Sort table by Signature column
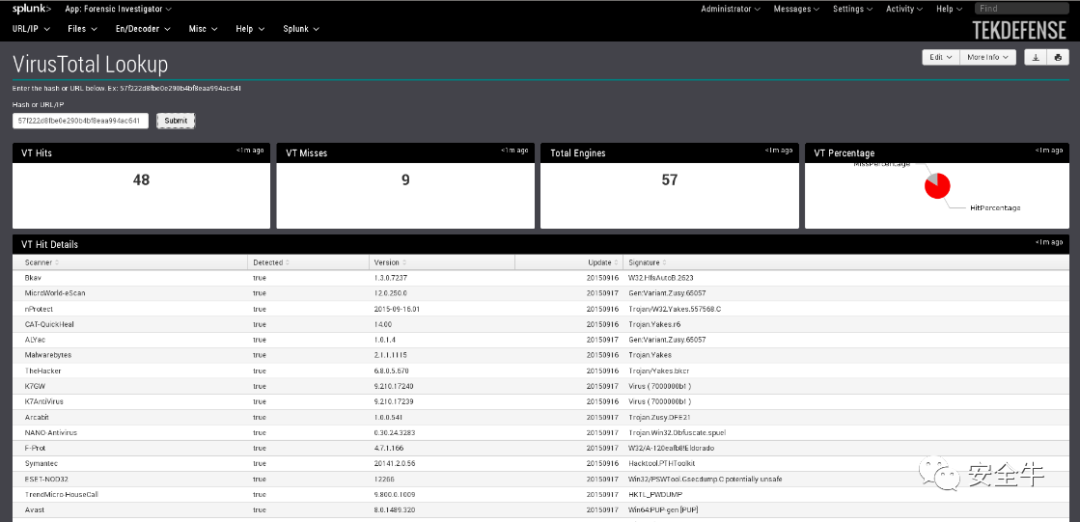 click(647, 262)
